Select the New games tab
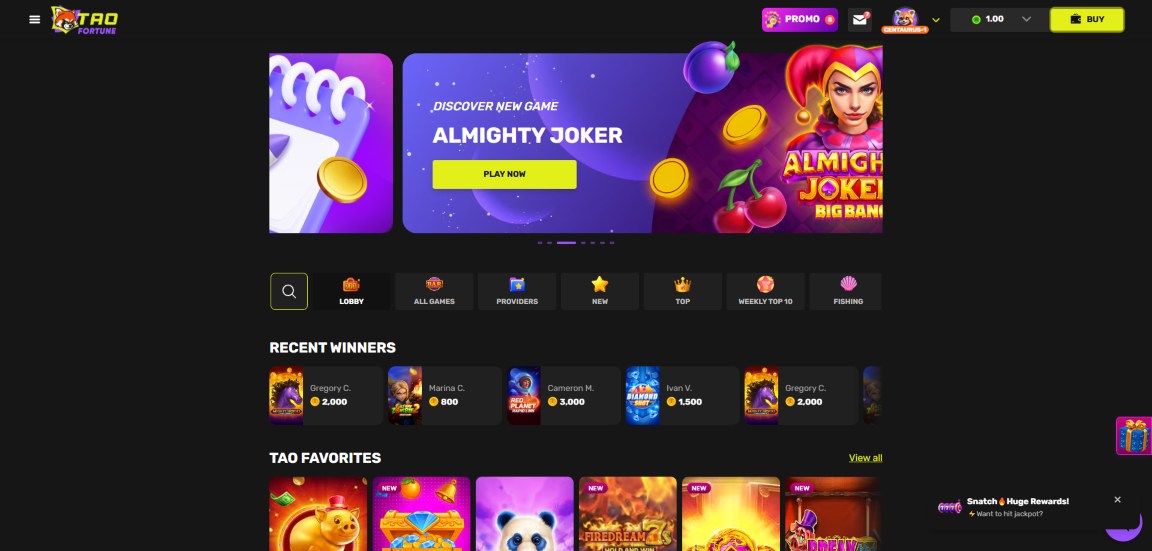Viewport: 1152px width, 551px height. click(600, 292)
